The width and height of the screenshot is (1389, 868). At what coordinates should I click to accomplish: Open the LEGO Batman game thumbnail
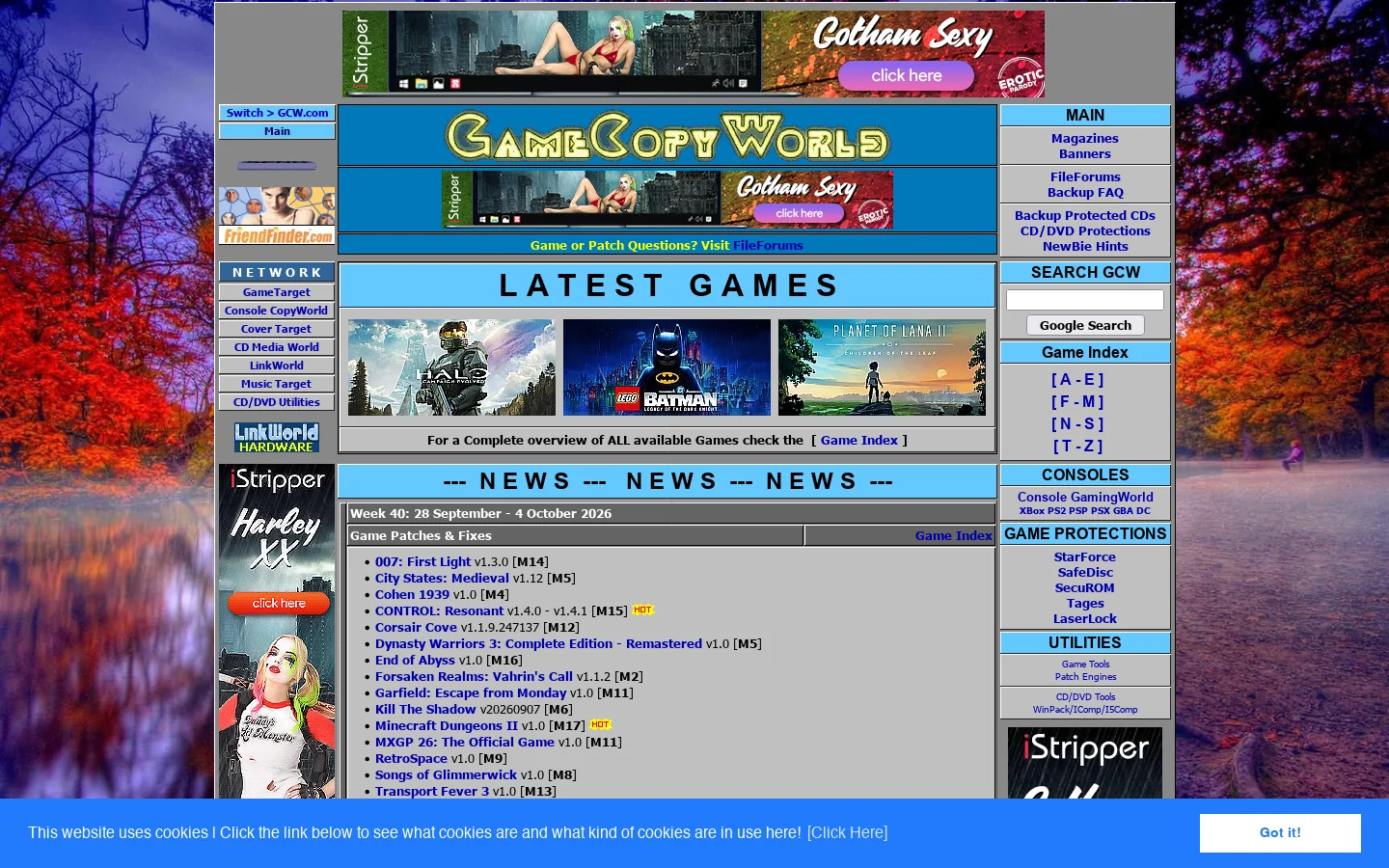[x=667, y=367]
